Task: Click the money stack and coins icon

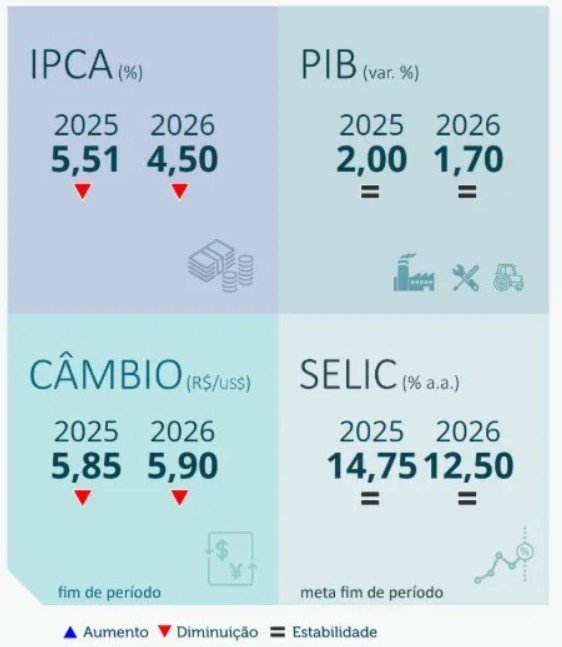Action: (x=221, y=266)
